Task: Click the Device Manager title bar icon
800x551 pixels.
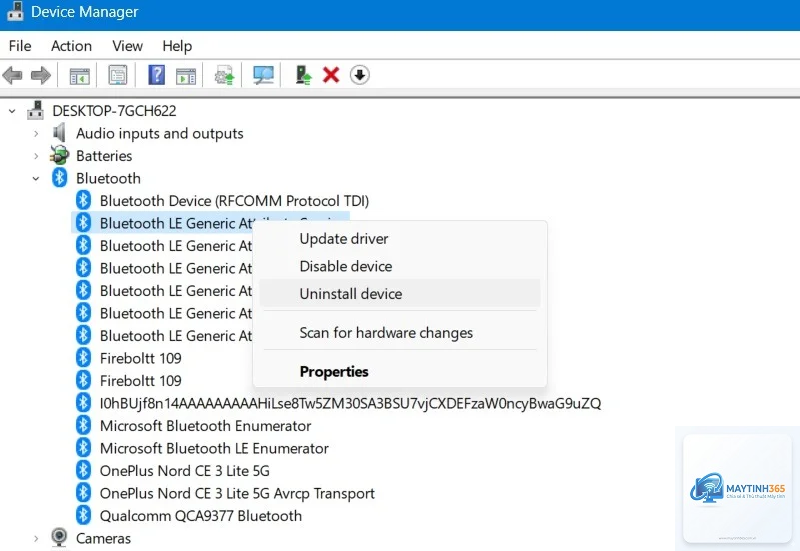Action: (x=15, y=11)
